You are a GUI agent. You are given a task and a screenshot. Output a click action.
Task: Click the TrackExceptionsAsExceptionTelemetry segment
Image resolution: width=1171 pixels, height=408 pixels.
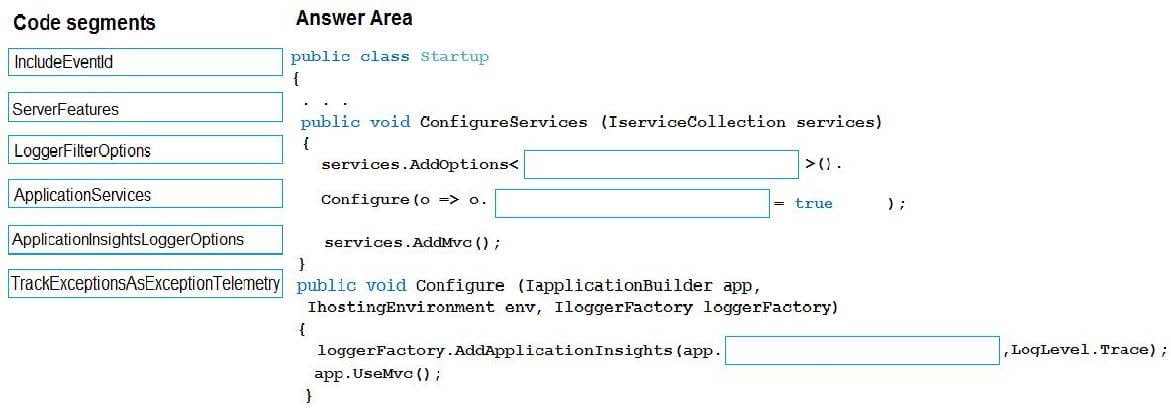(145, 283)
